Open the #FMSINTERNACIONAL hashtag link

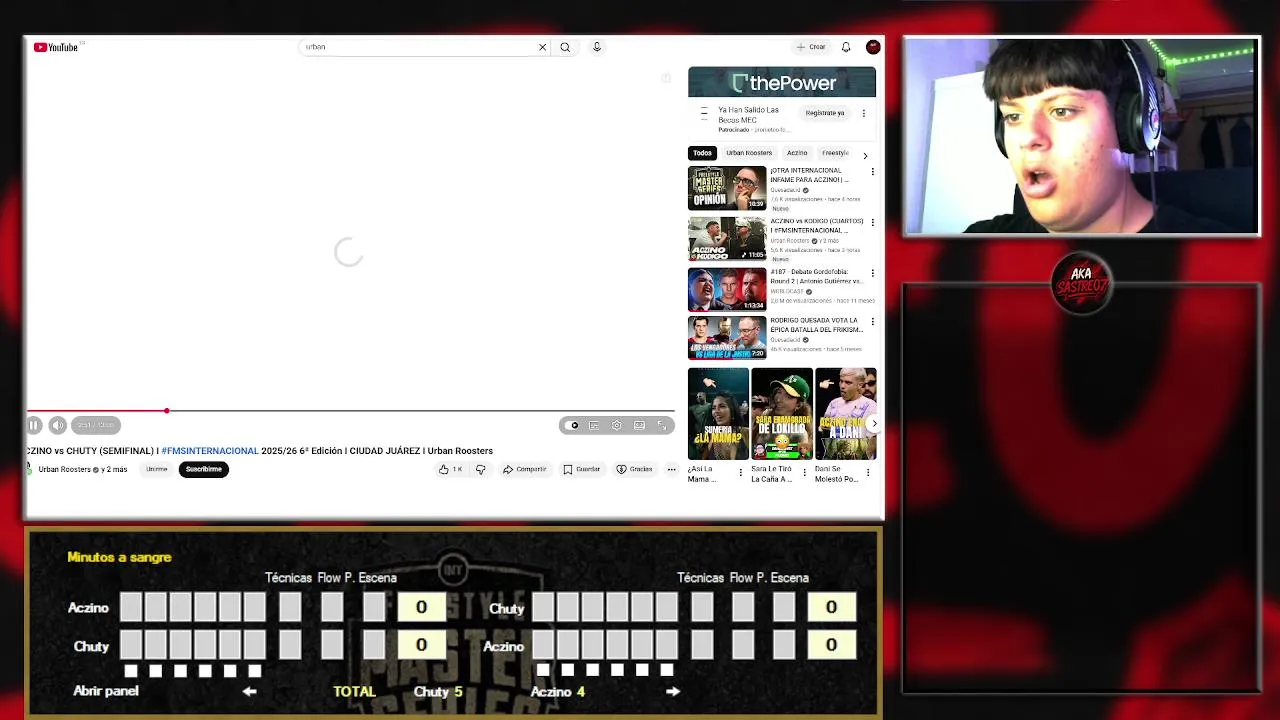(x=209, y=451)
